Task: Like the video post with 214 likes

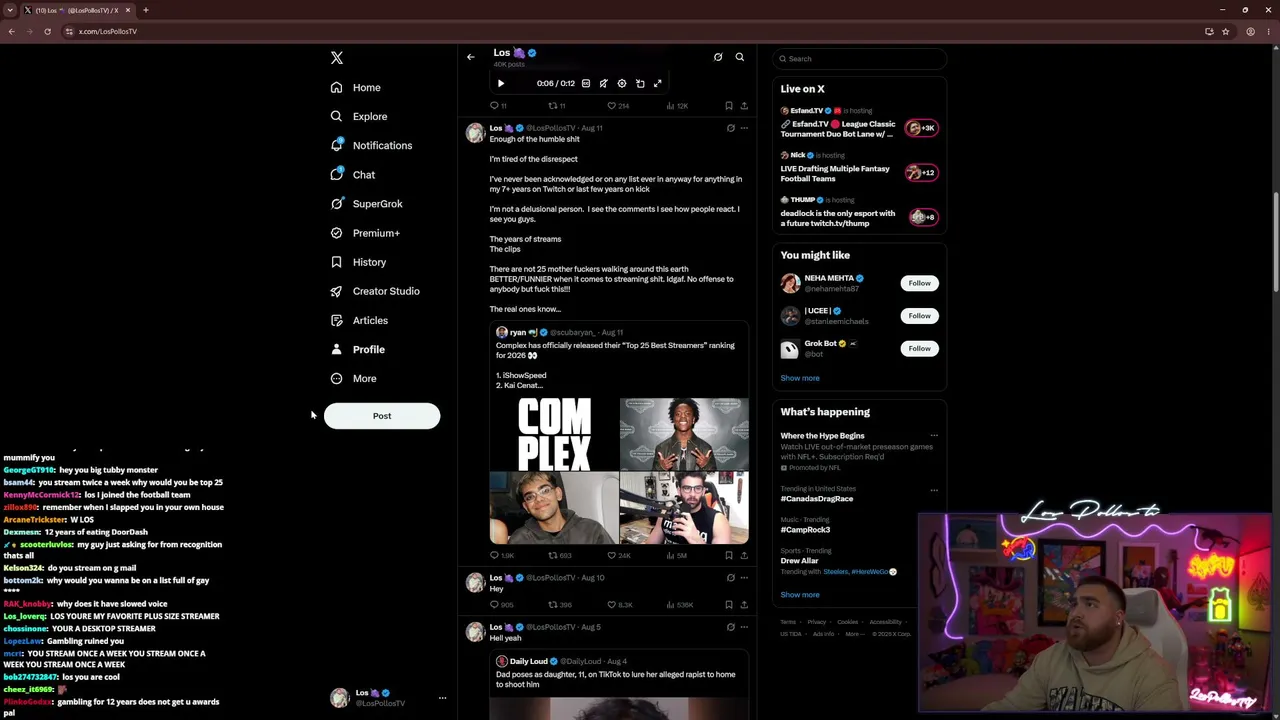Action: click(x=618, y=105)
